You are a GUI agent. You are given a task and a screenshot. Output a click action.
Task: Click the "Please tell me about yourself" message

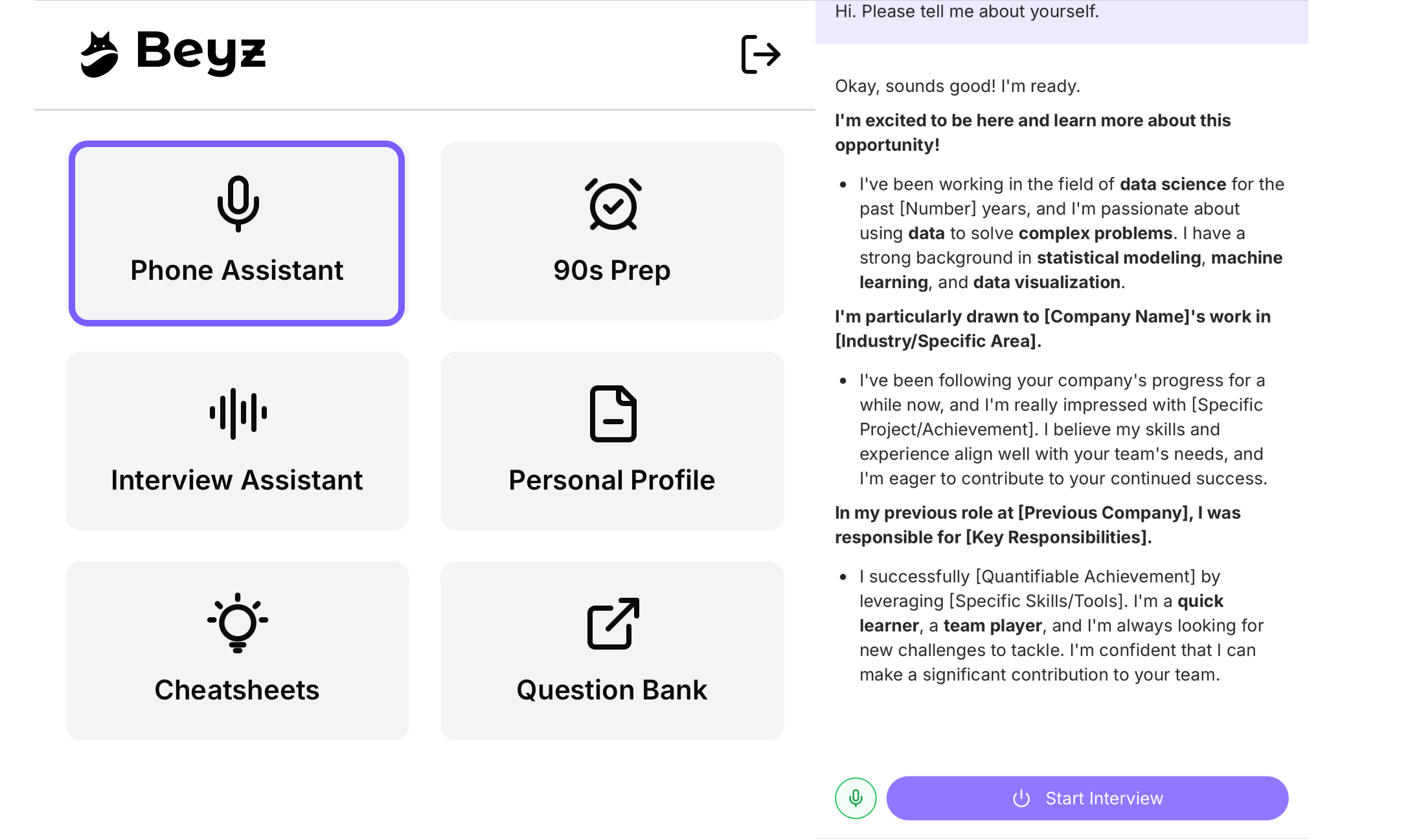(x=967, y=12)
